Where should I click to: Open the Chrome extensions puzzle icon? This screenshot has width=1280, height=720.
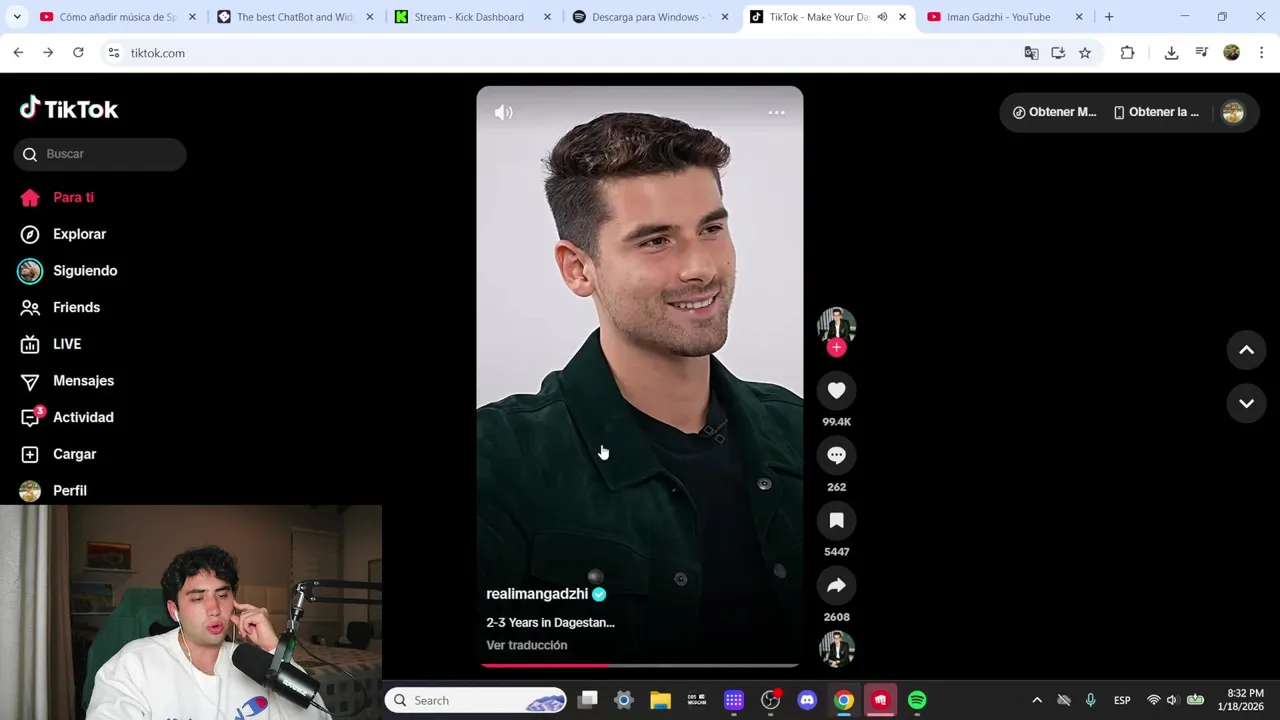click(1127, 53)
